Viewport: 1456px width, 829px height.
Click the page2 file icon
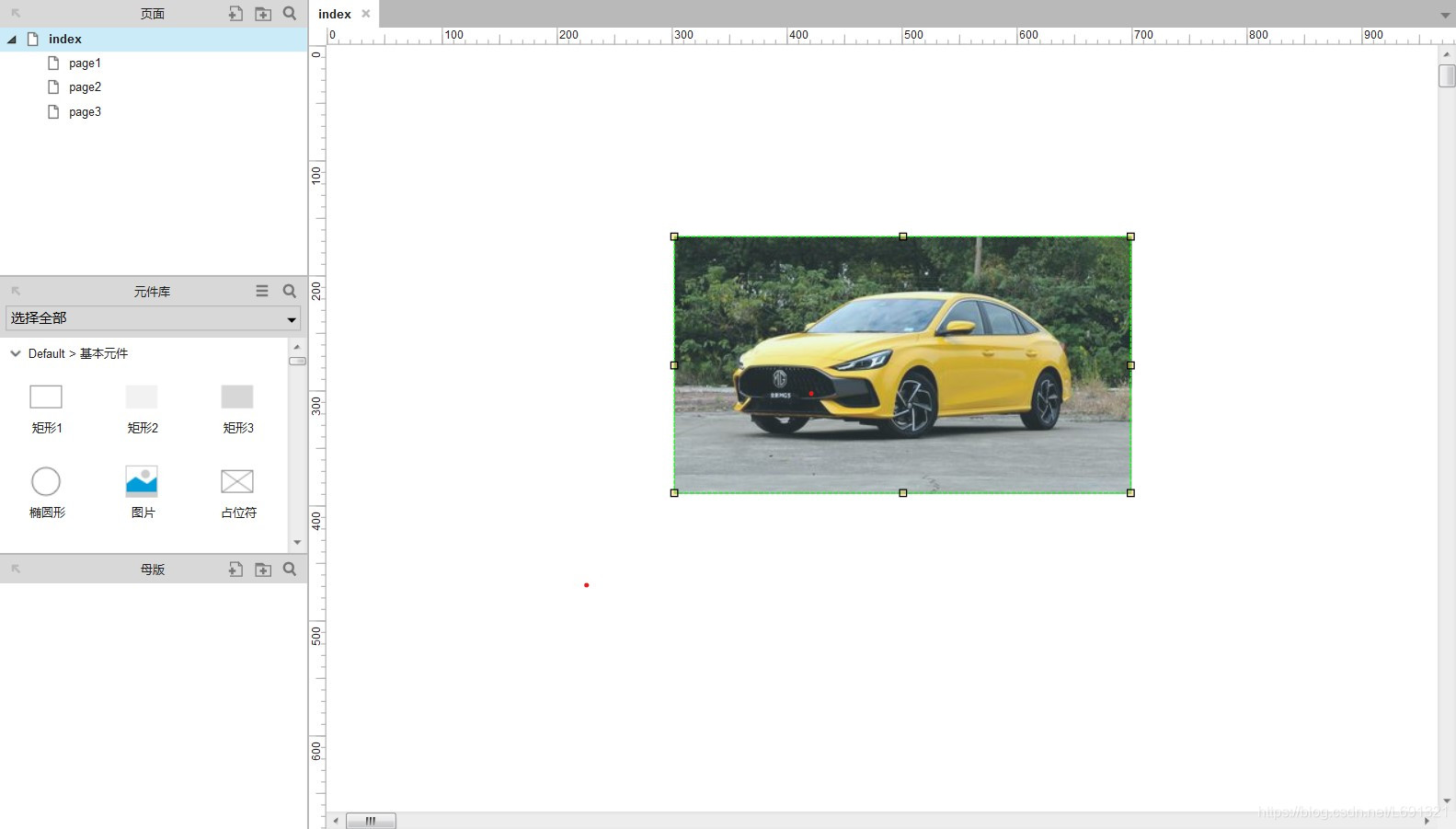pos(53,86)
